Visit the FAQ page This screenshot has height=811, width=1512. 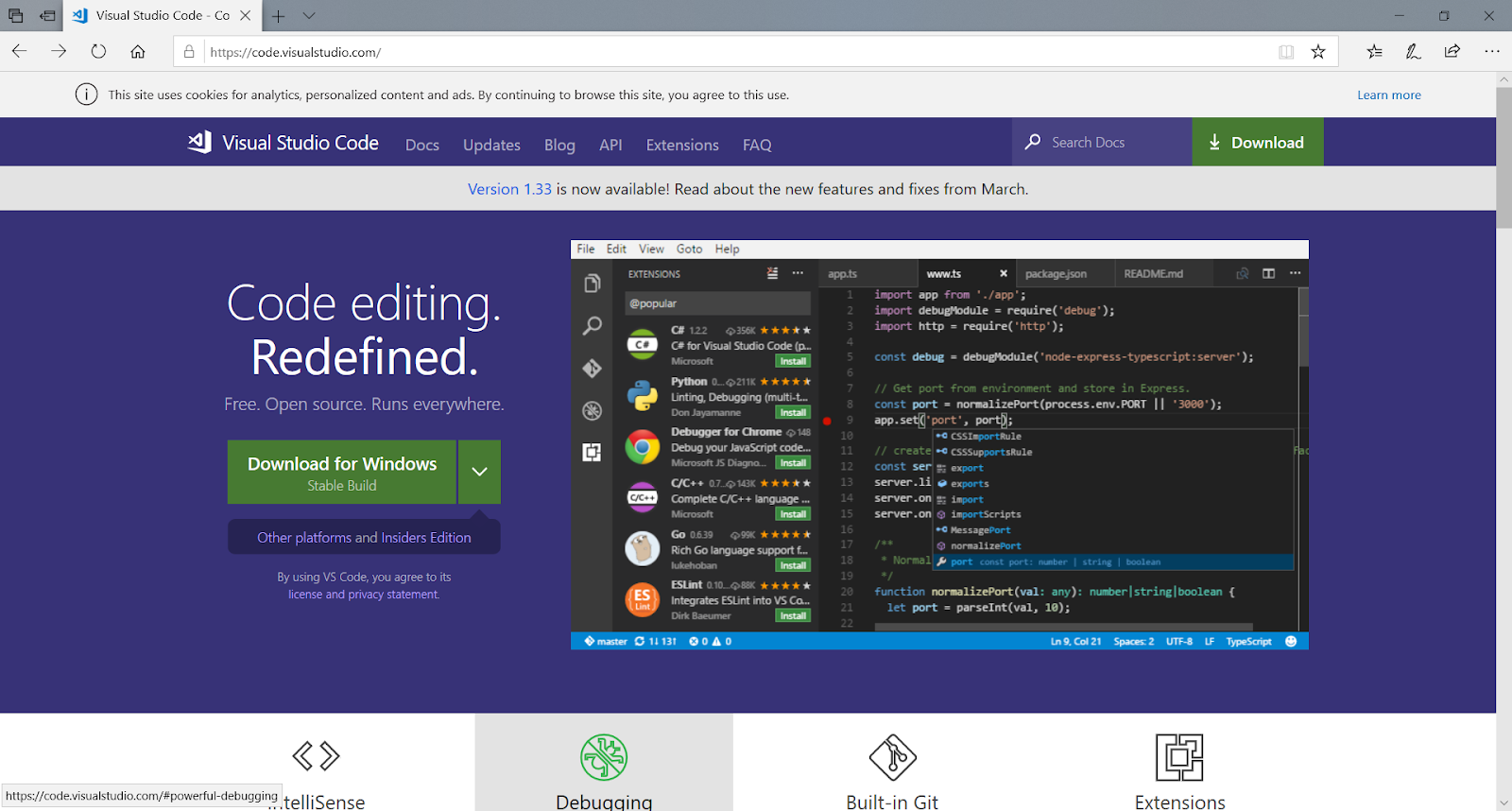click(757, 145)
